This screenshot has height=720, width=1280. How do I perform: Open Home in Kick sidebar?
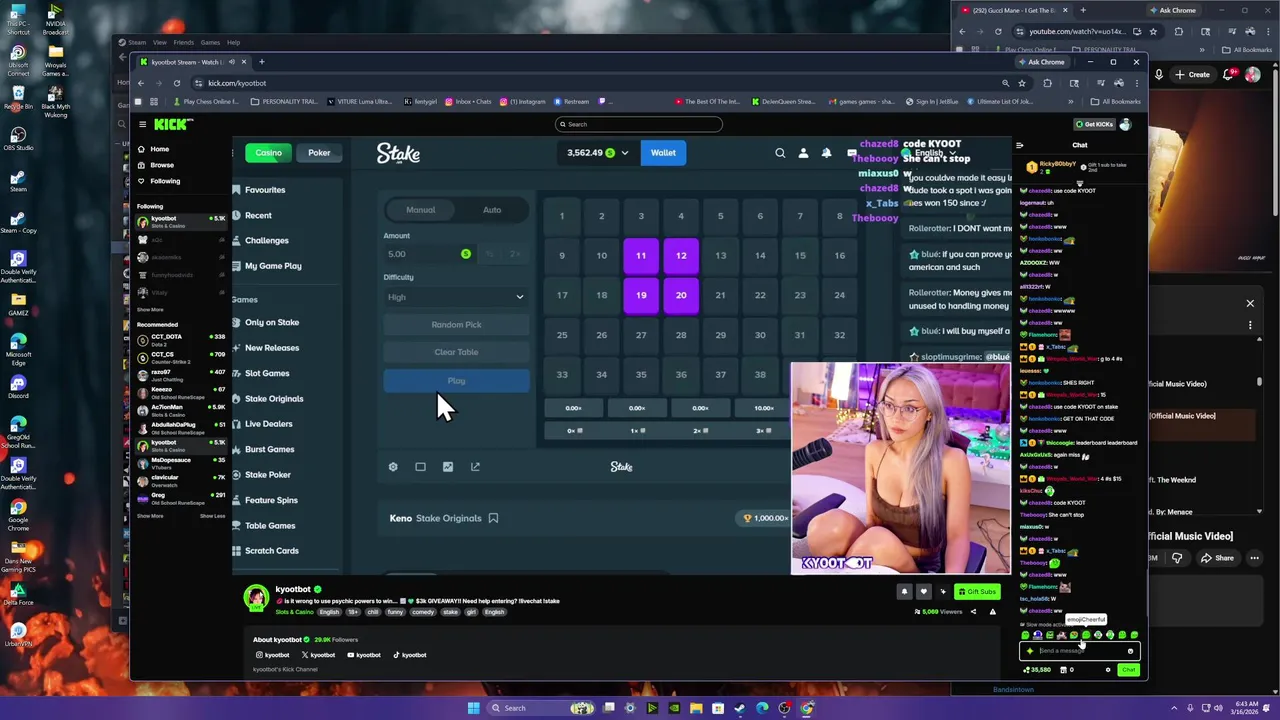(159, 149)
